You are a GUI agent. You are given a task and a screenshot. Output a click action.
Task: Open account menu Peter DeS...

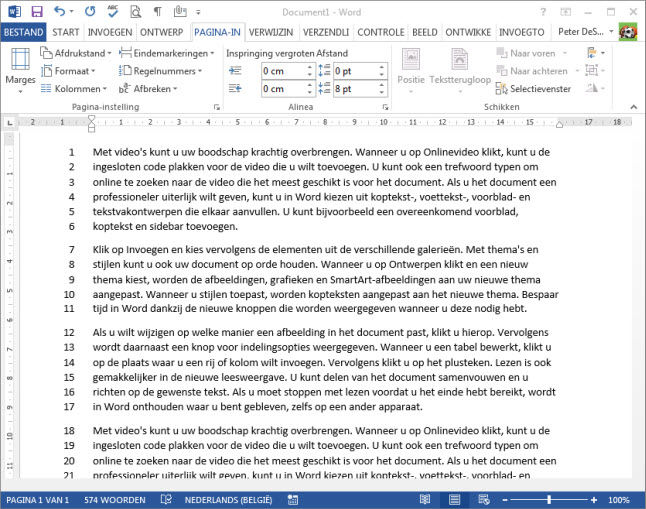585,32
